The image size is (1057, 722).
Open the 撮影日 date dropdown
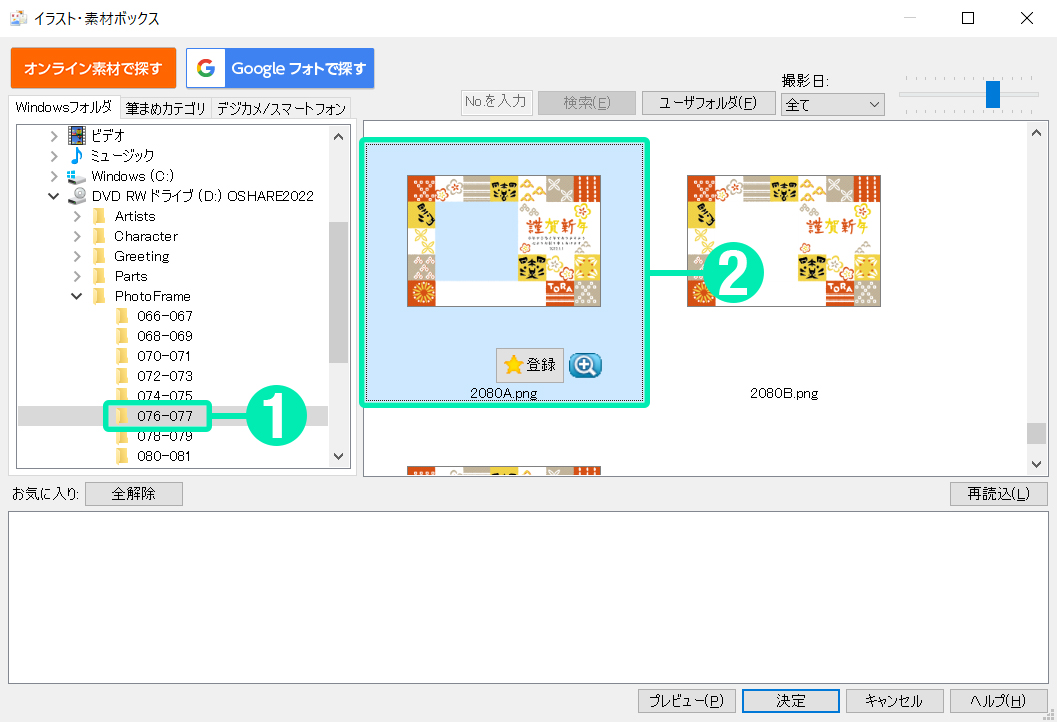coord(832,104)
